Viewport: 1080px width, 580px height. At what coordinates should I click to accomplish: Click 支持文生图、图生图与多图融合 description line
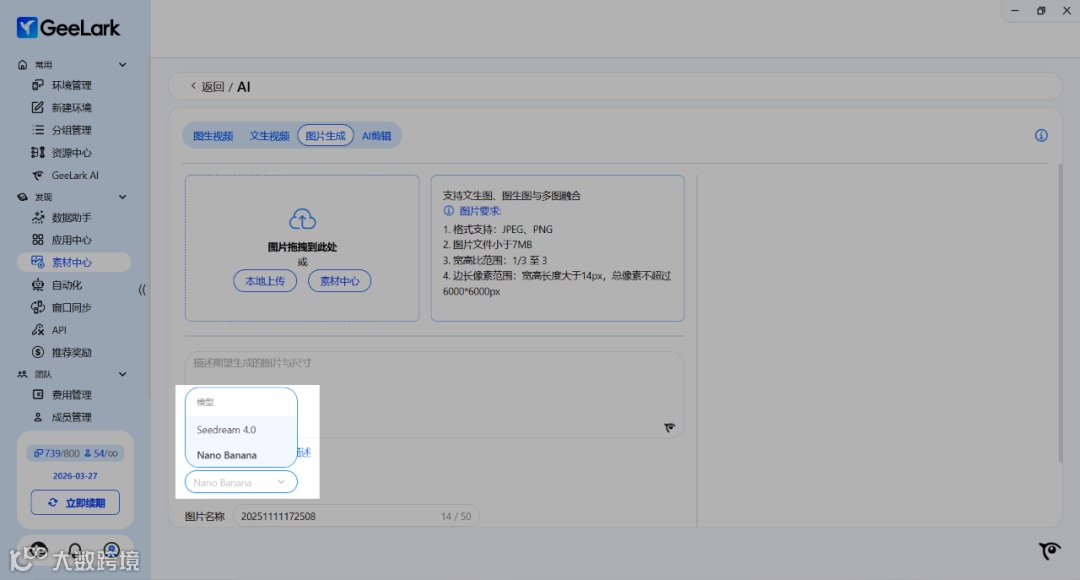click(512, 195)
